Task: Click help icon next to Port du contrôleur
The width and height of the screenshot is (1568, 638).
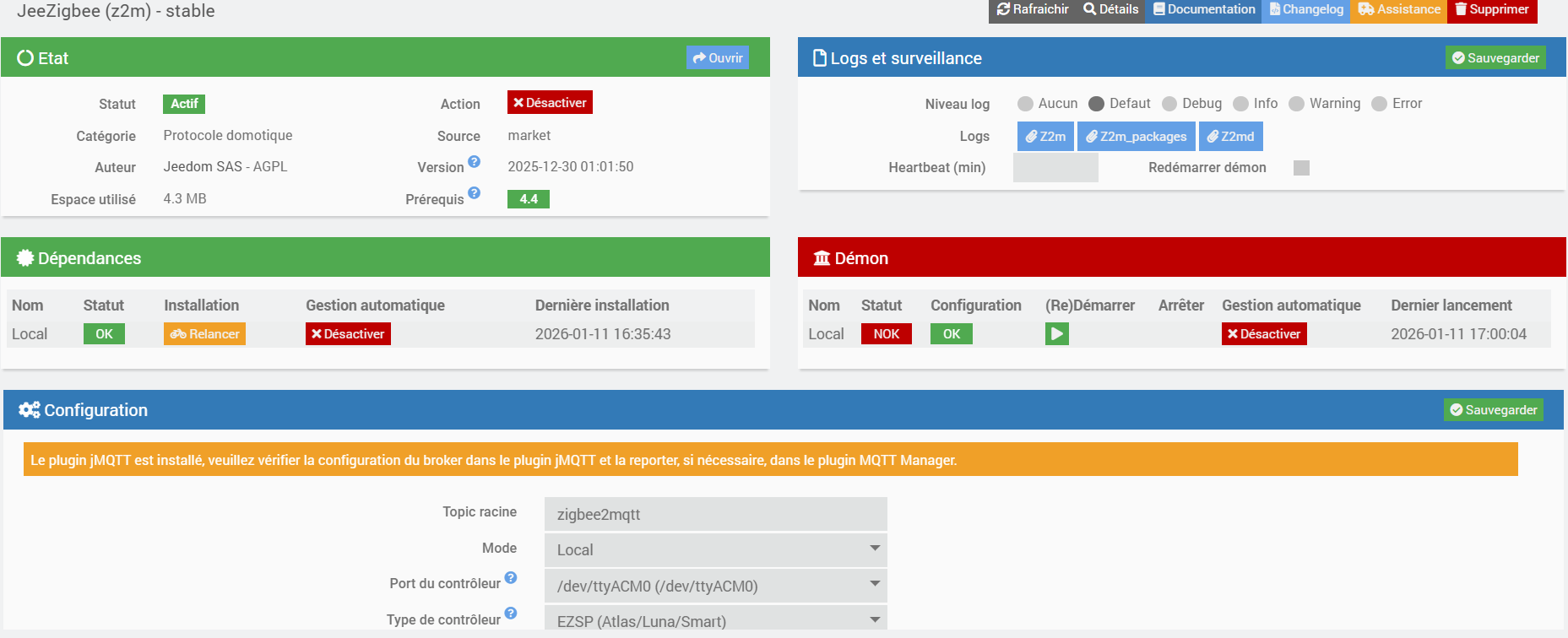Action: [x=510, y=578]
